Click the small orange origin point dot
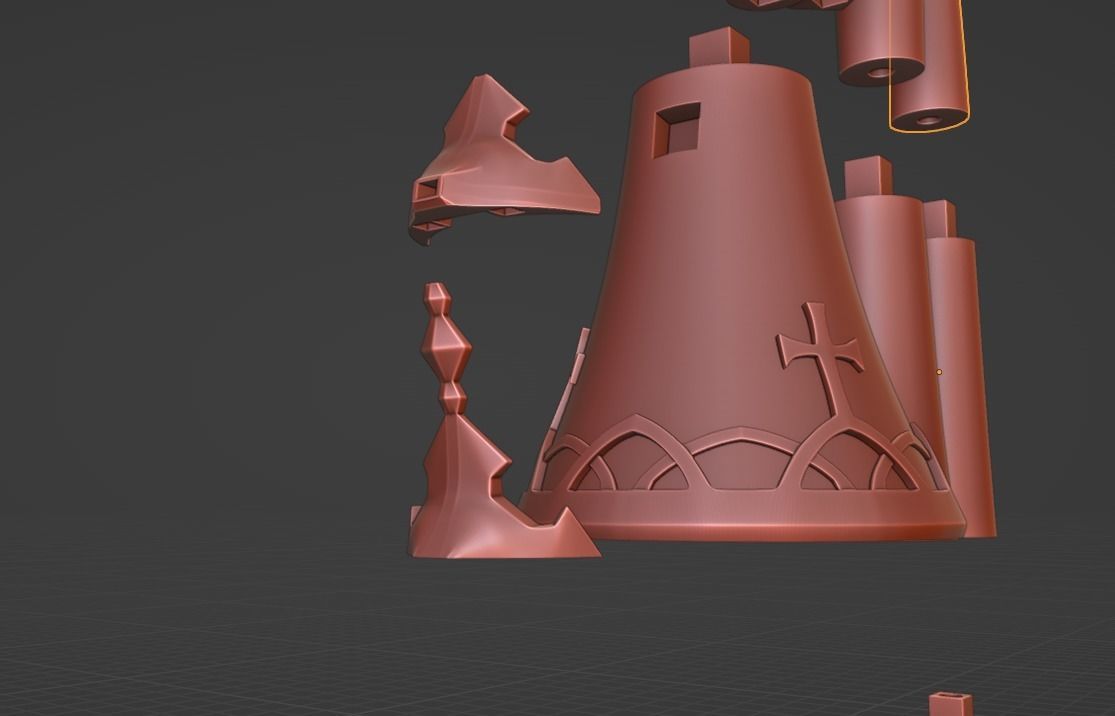 [939, 372]
